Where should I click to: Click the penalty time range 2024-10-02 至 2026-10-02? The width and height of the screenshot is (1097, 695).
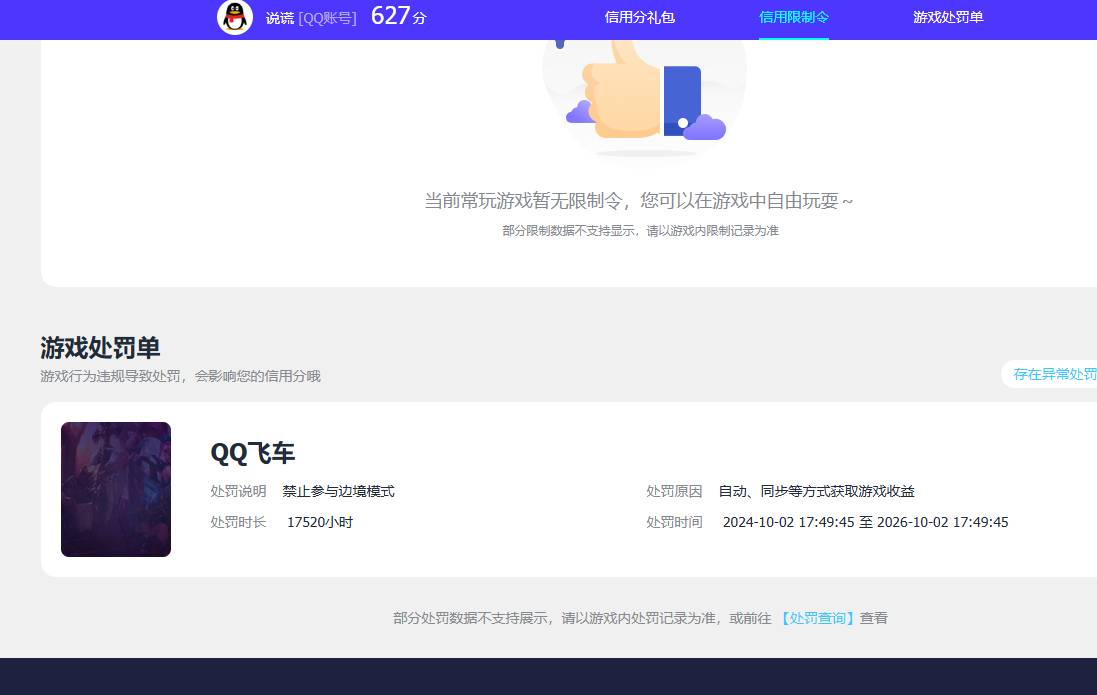point(865,522)
